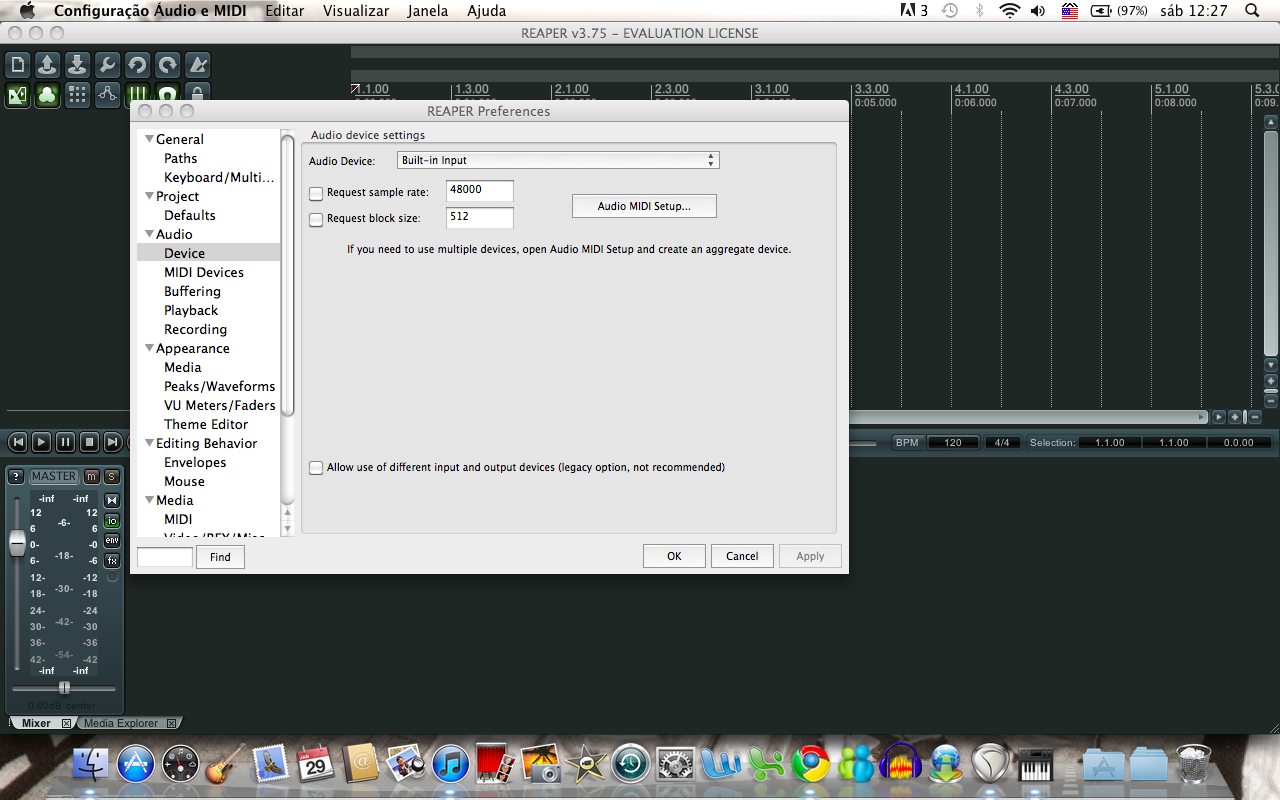Screen dimensions: 1280x800
Task: Click the Audio MIDI Setup... button
Action: 644,206
